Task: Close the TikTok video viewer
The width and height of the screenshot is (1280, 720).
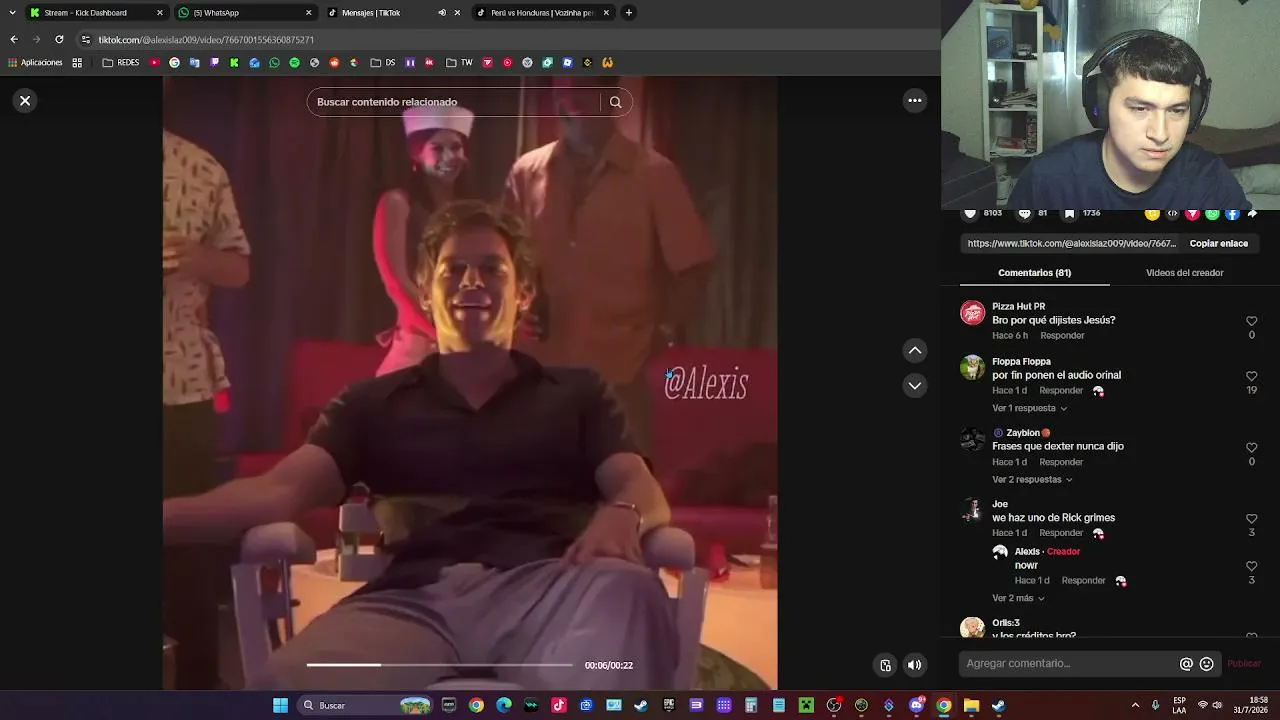Action: click(25, 101)
